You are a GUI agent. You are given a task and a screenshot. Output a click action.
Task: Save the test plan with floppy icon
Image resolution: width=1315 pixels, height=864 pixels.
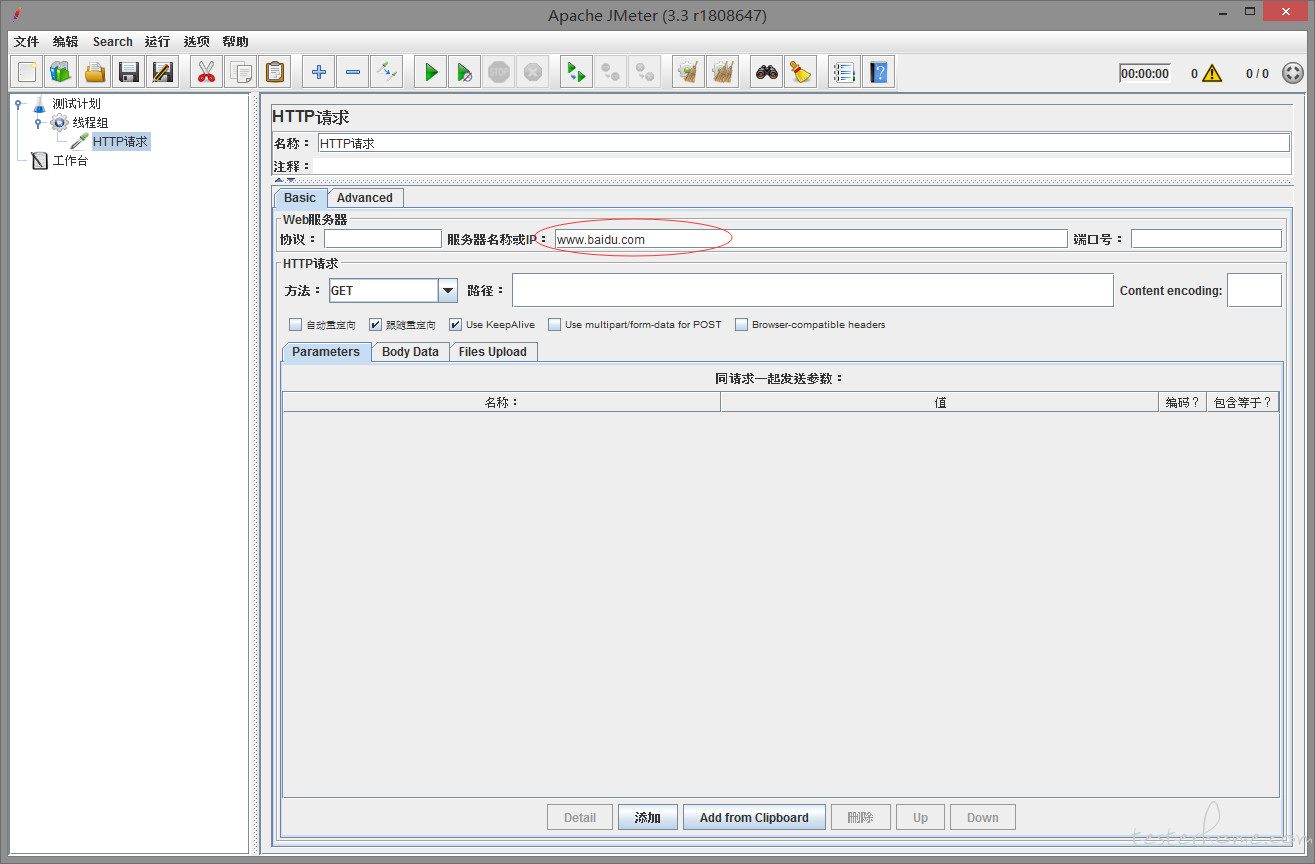[129, 72]
